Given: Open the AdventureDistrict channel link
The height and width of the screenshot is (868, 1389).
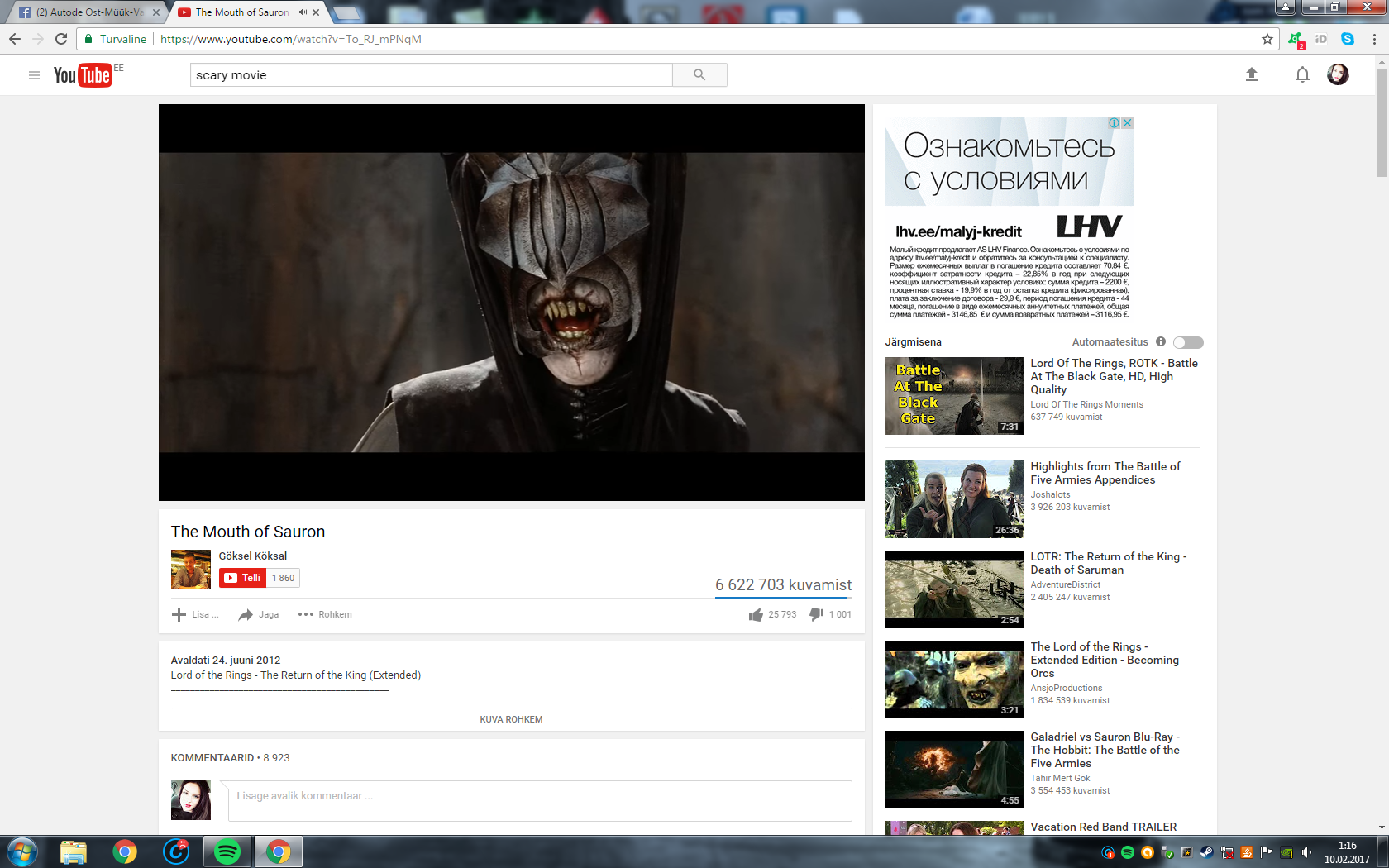Looking at the screenshot, I should pyautogui.click(x=1065, y=584).
